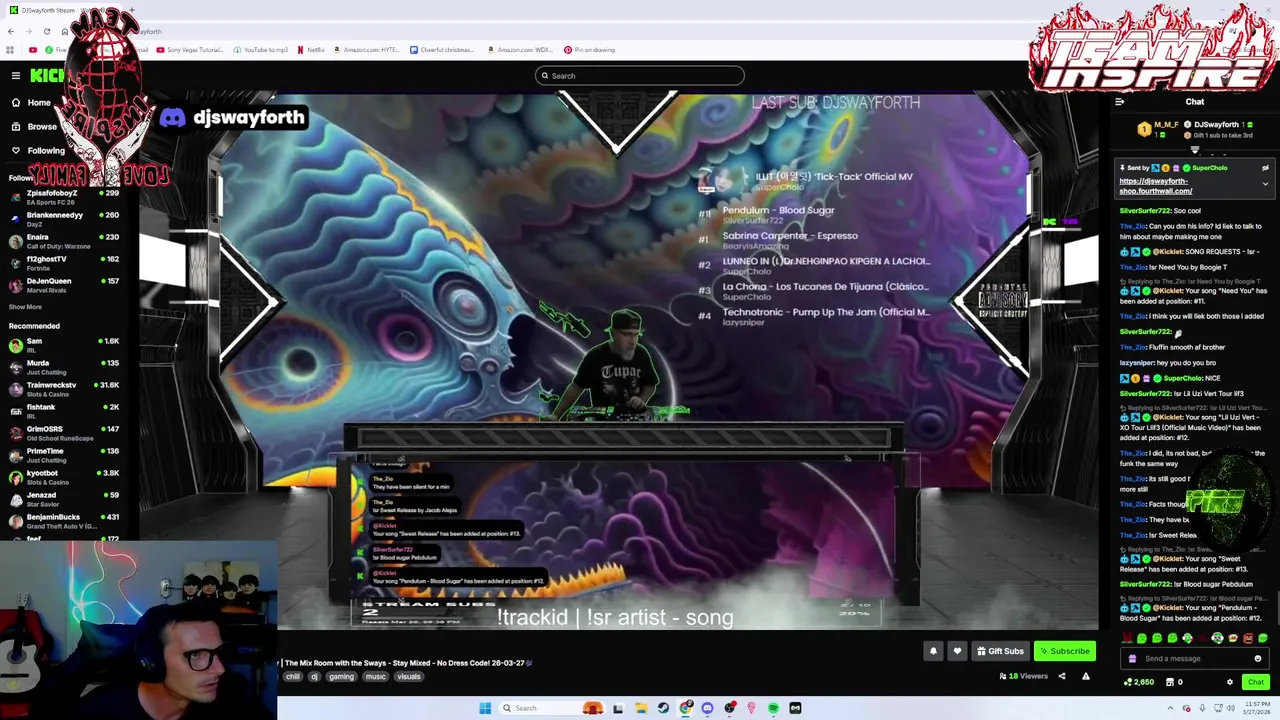
Task: Click the 18 Viewers count
Action: [x=1023, y=676]
